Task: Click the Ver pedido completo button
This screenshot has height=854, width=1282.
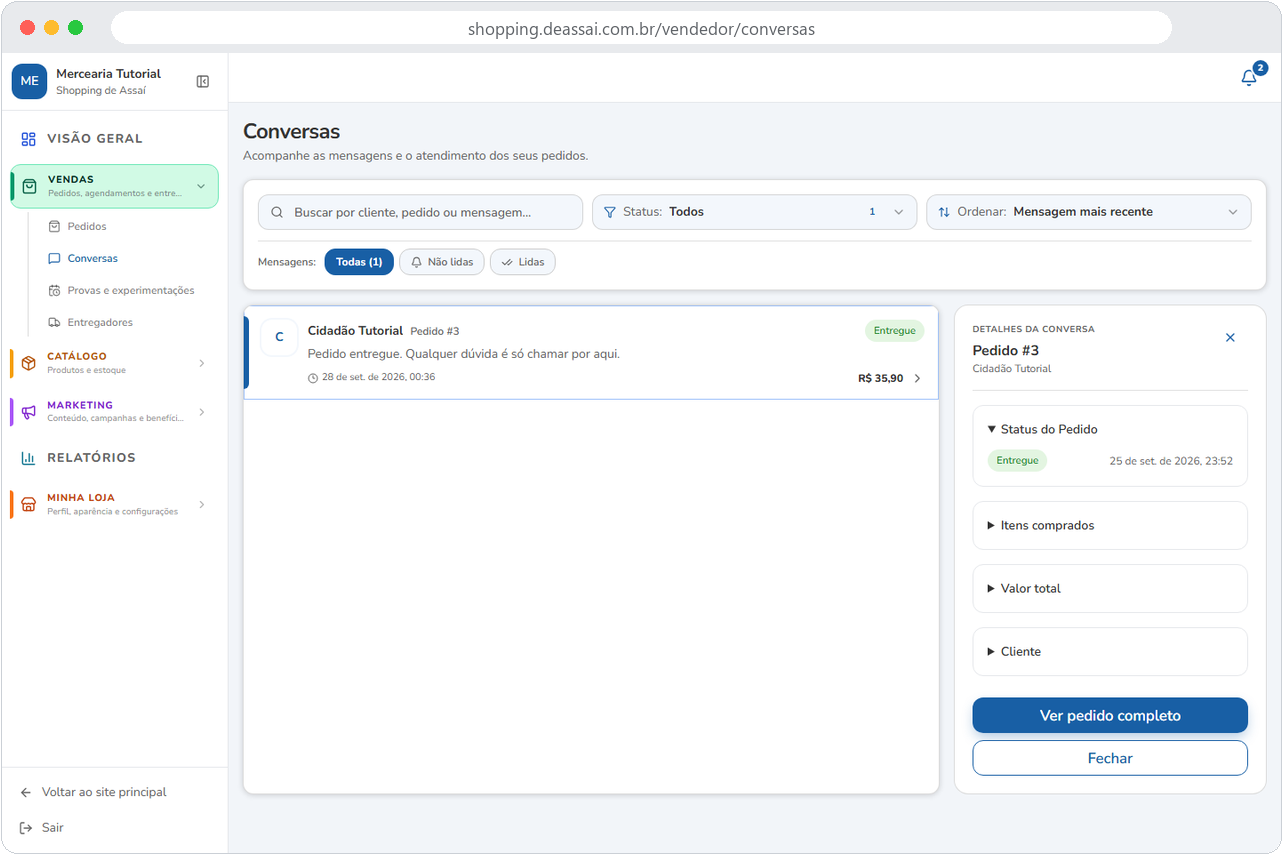Action: coord(1110,715)
